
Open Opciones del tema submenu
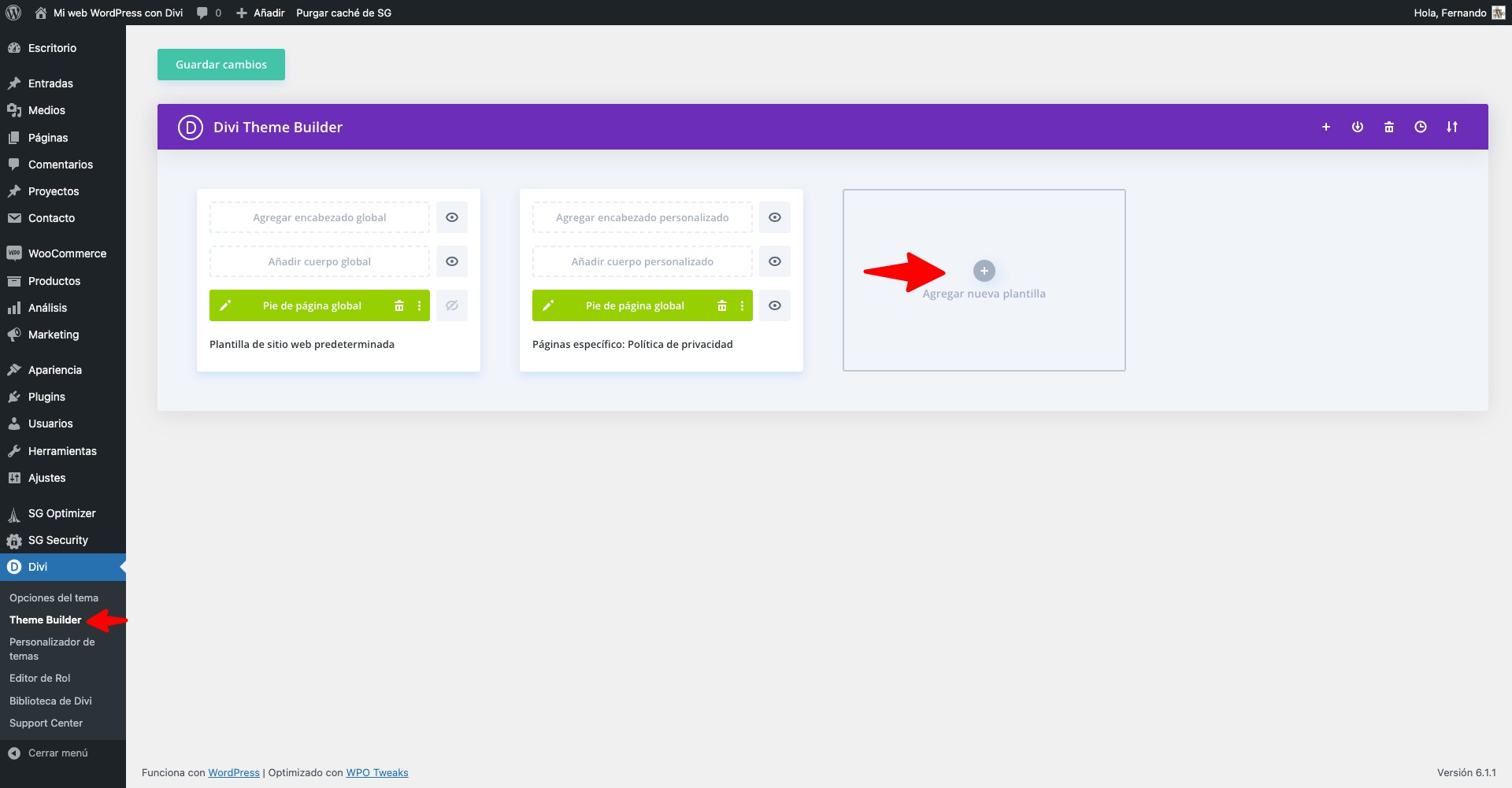tap(54, 597)
